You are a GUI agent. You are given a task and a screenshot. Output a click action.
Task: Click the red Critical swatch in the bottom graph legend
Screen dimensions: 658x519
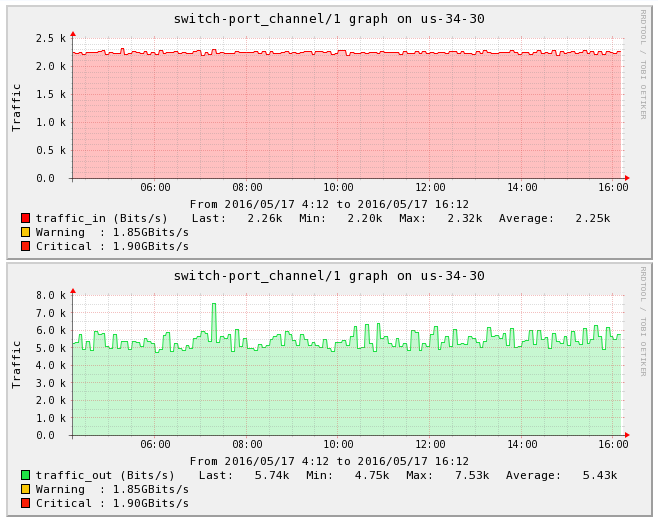pyautogui.click(x=26, y=503)
